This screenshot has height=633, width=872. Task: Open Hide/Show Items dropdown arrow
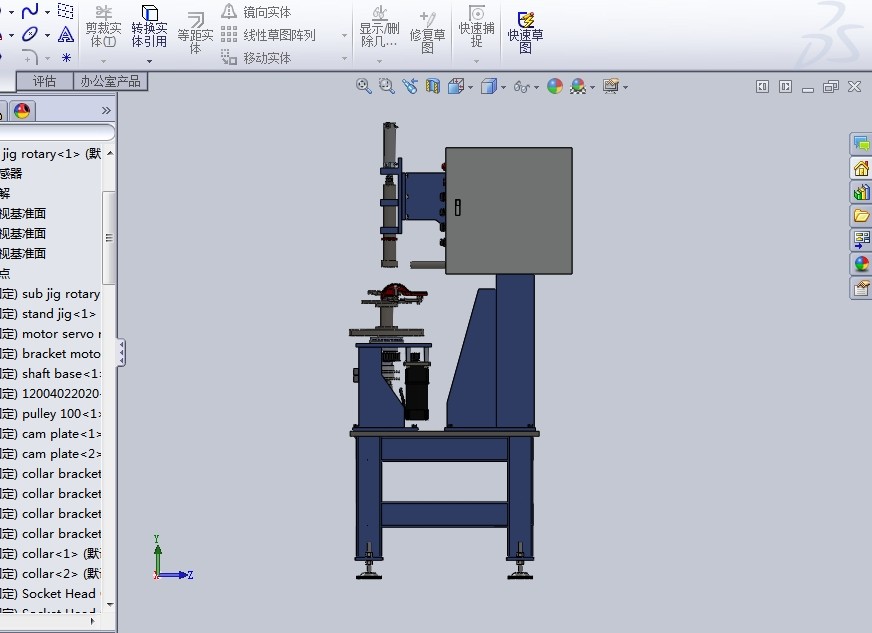536,87
